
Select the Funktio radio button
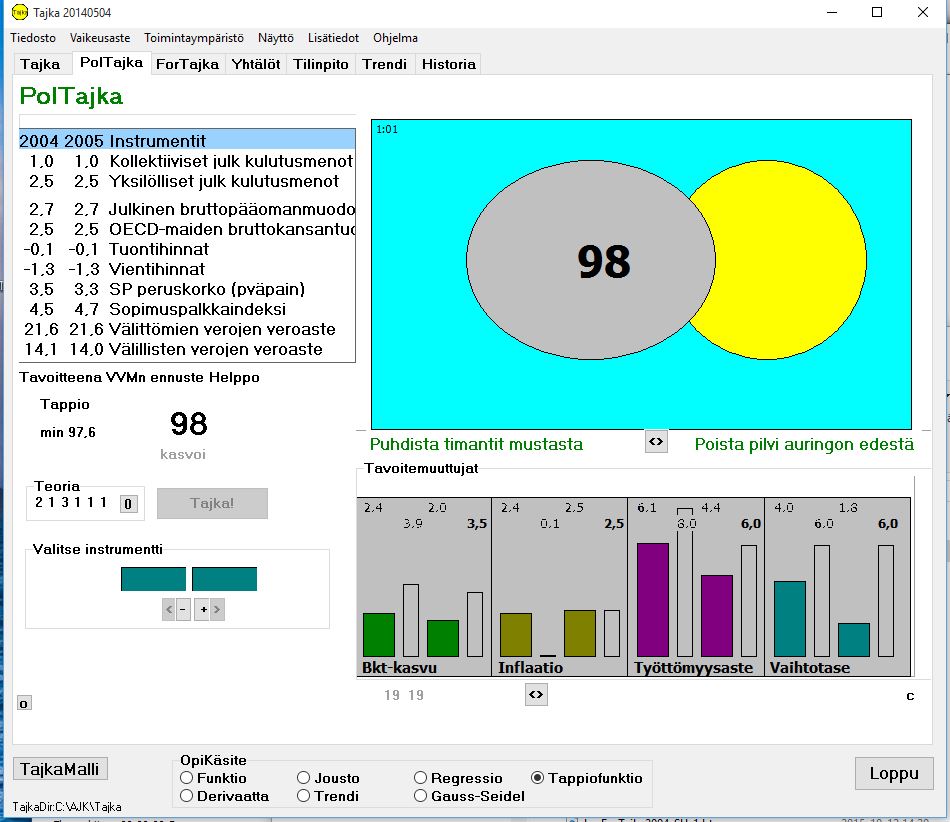coord(187,778)
